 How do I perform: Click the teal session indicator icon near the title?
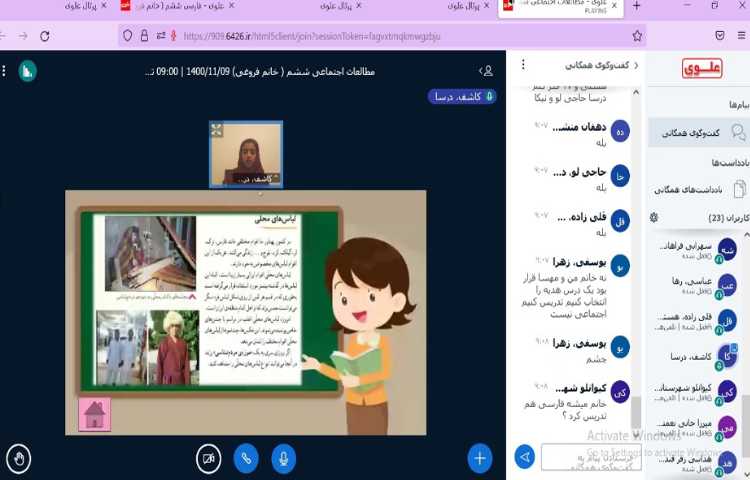tap(28, 71)
